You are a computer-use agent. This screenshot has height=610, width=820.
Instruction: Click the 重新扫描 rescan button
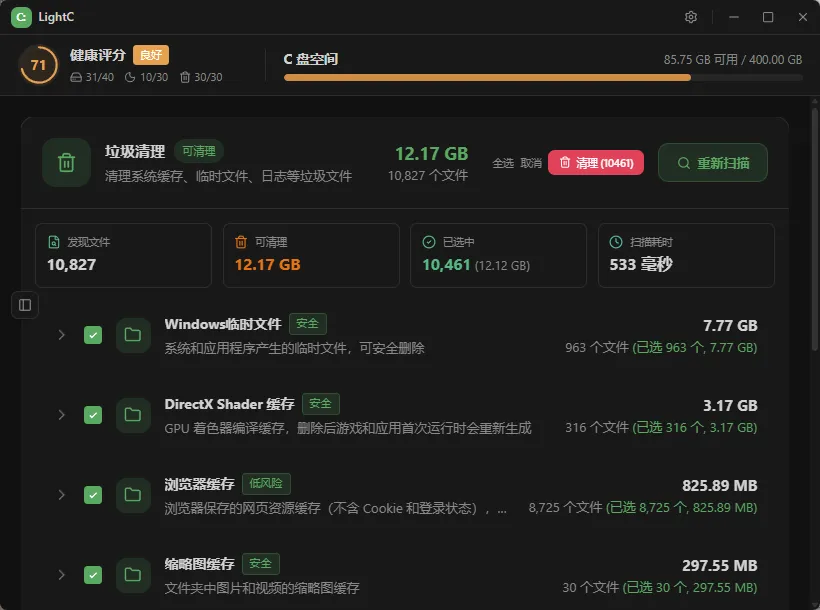(x=713, y=163)
